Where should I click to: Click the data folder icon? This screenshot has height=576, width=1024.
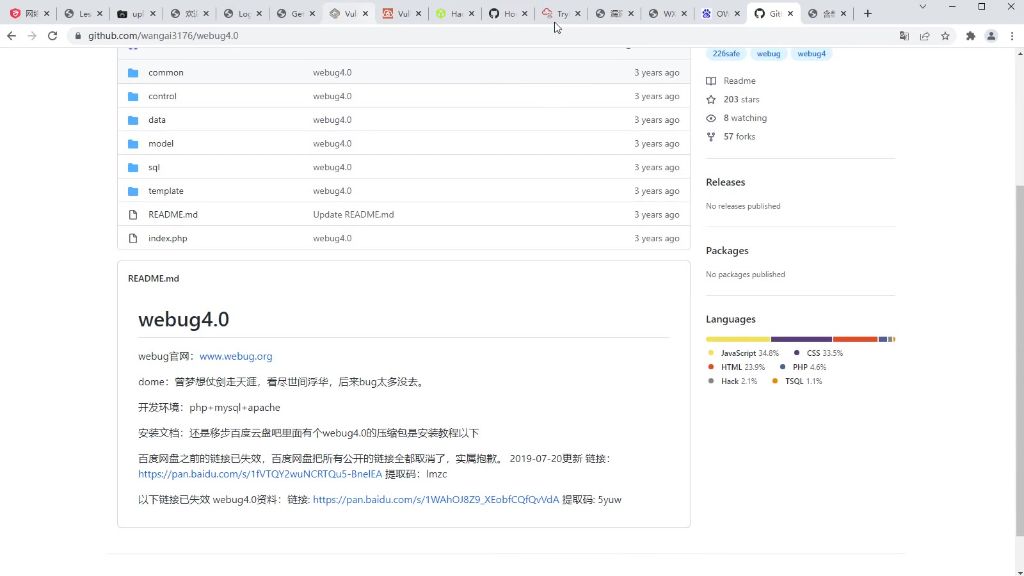click(x=133, y=120)
